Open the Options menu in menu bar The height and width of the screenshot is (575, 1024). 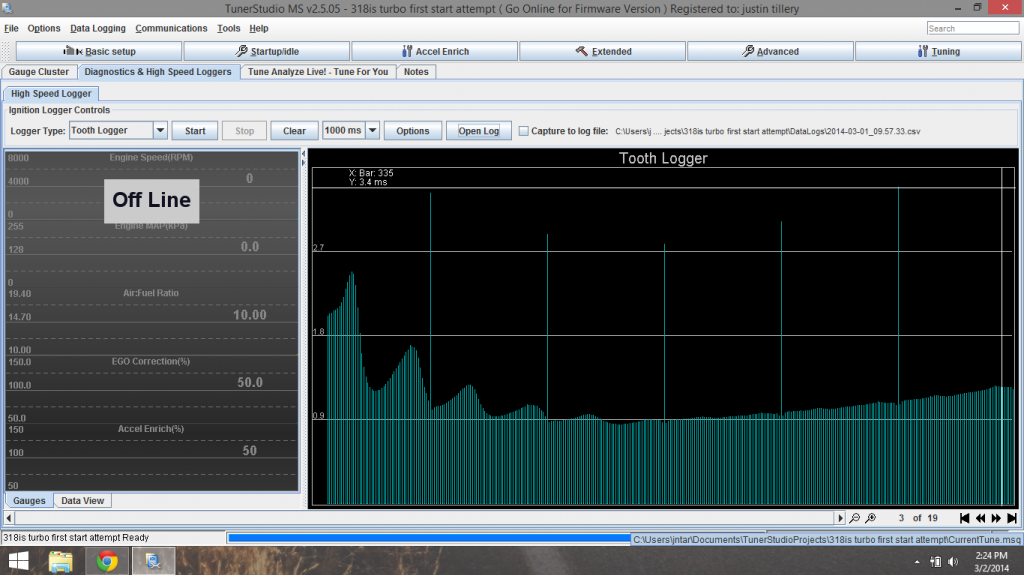tap(44, 28)
